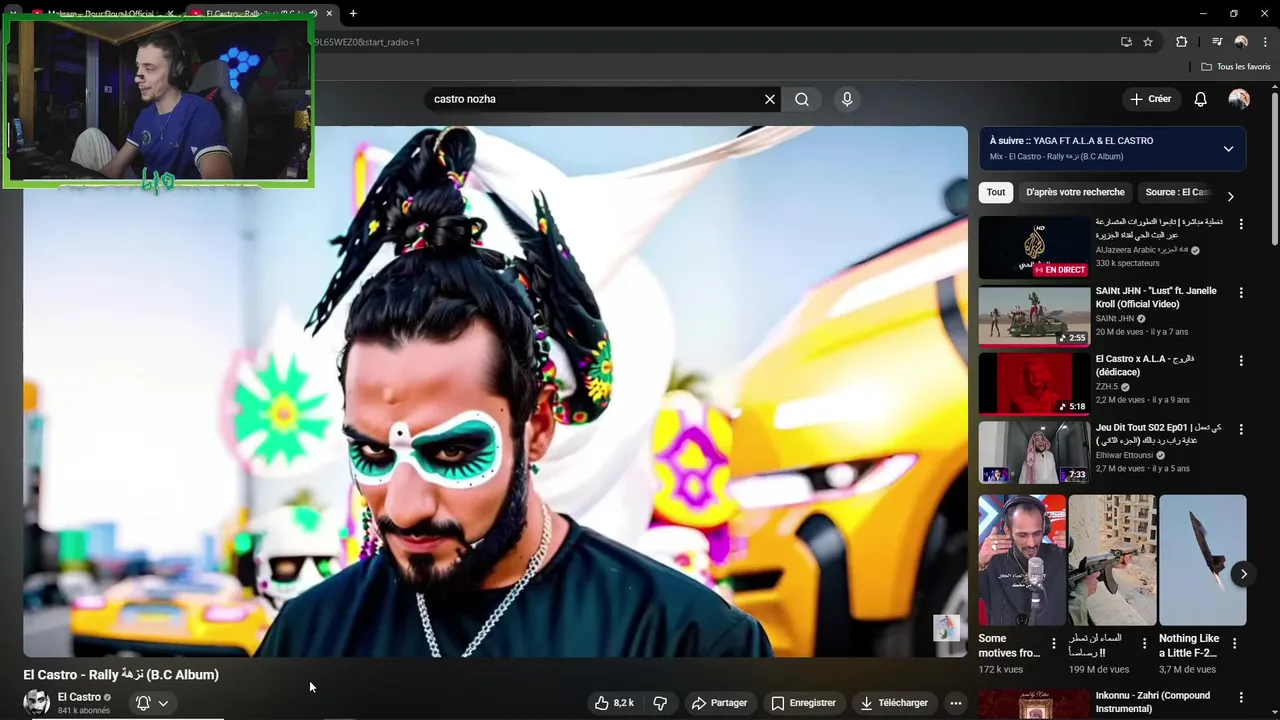Screen dimensions: 1280x720
Task: Bookmark this page with the star icon
Action: pyautogui.click(x=1148, y=42)
